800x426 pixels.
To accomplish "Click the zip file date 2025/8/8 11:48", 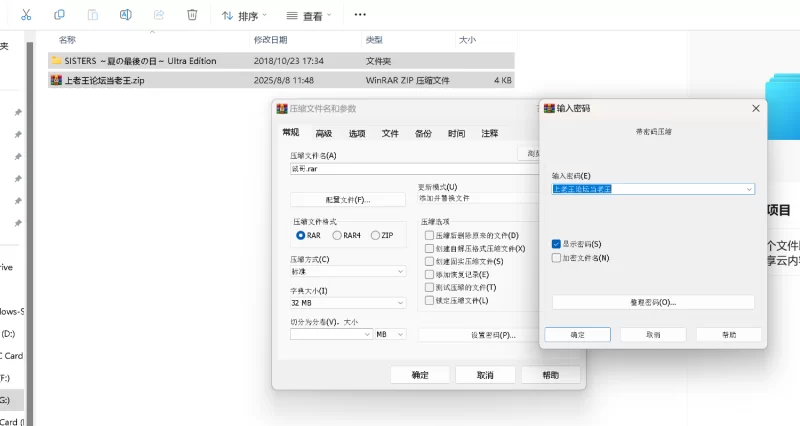I will [x=284, y=80].
